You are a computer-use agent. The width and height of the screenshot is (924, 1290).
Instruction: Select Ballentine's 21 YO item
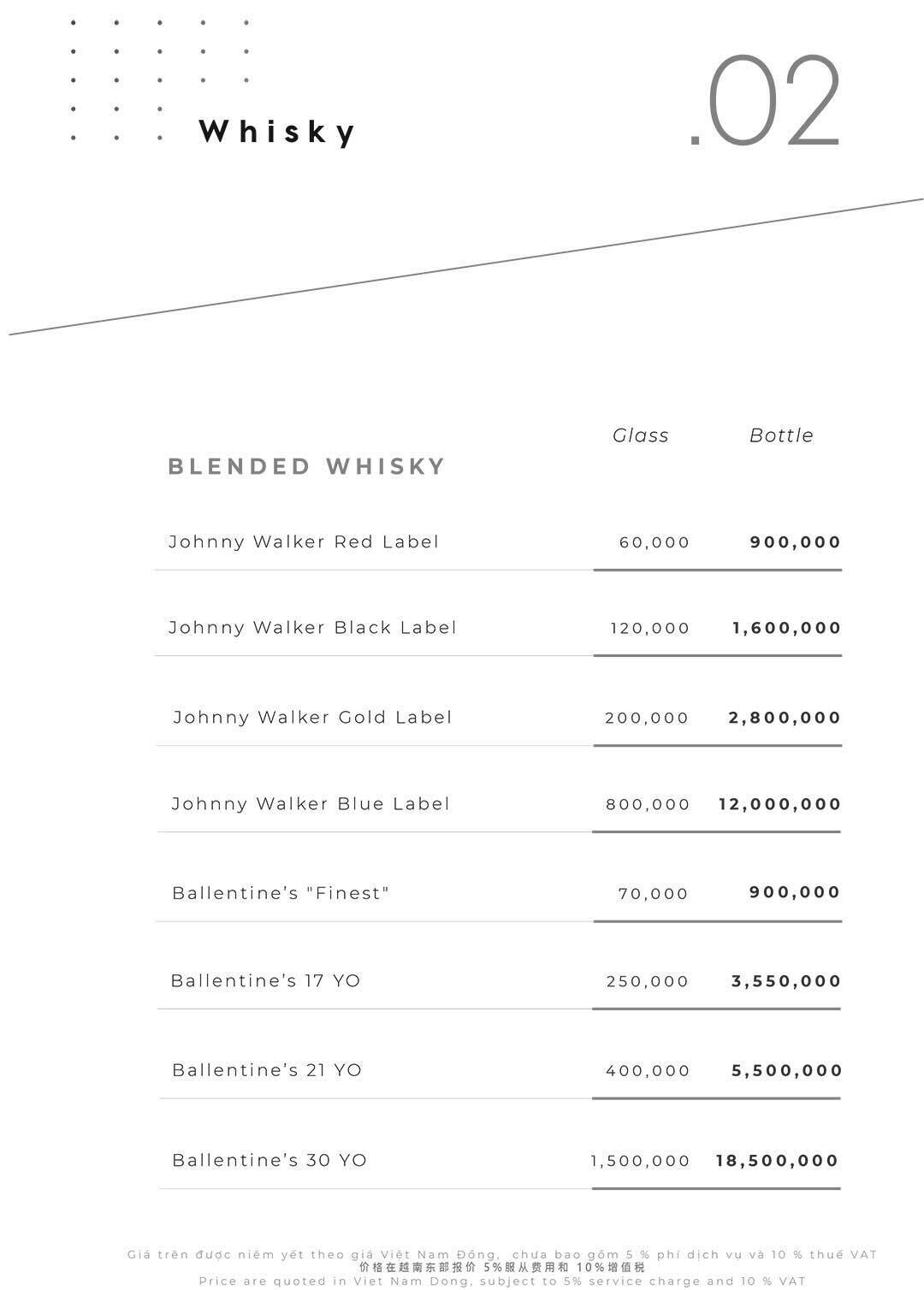click(267, 1070)
